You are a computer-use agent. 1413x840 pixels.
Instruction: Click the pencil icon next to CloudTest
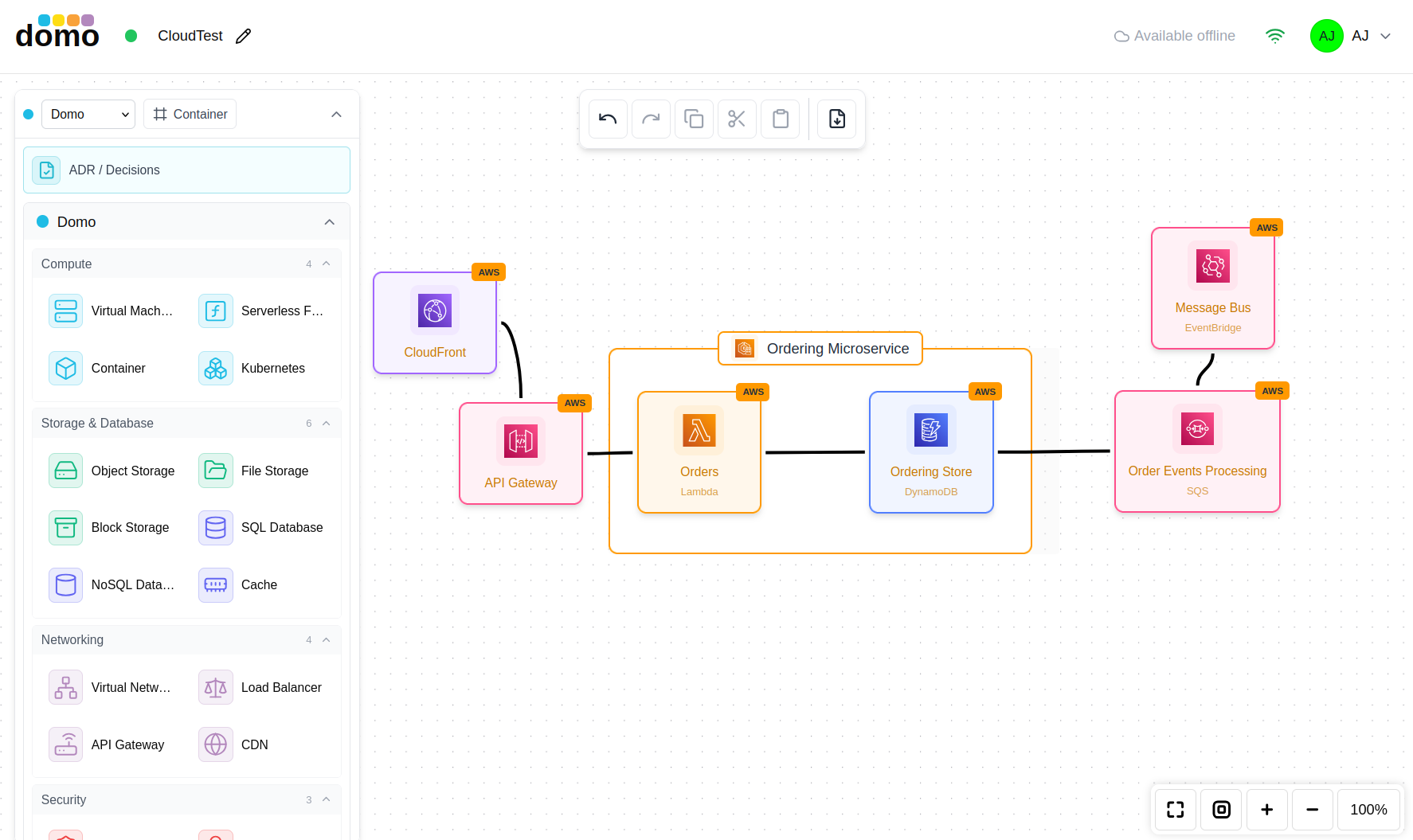(x=244, y=36)
